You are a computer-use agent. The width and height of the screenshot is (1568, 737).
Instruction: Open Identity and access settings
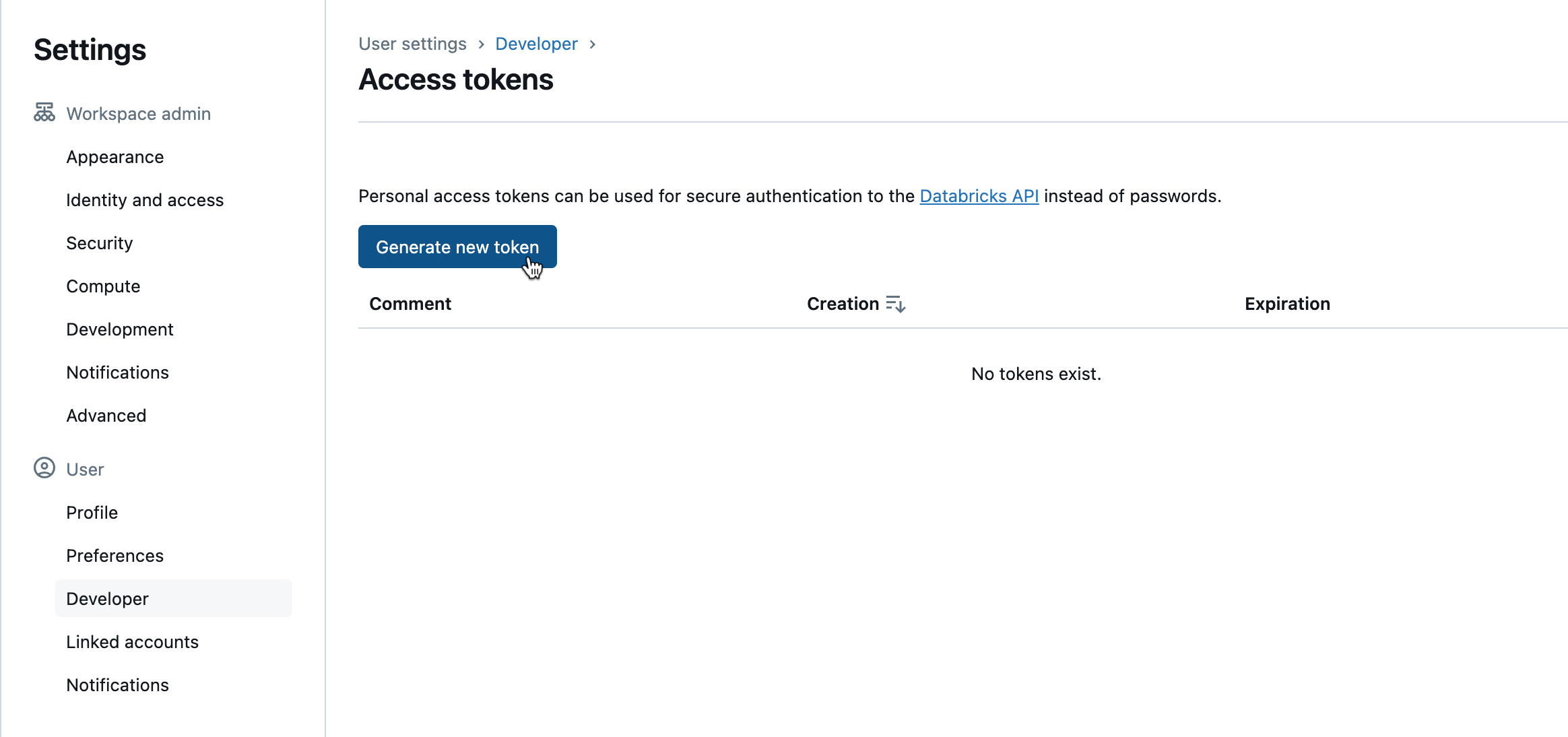point(145,199)
